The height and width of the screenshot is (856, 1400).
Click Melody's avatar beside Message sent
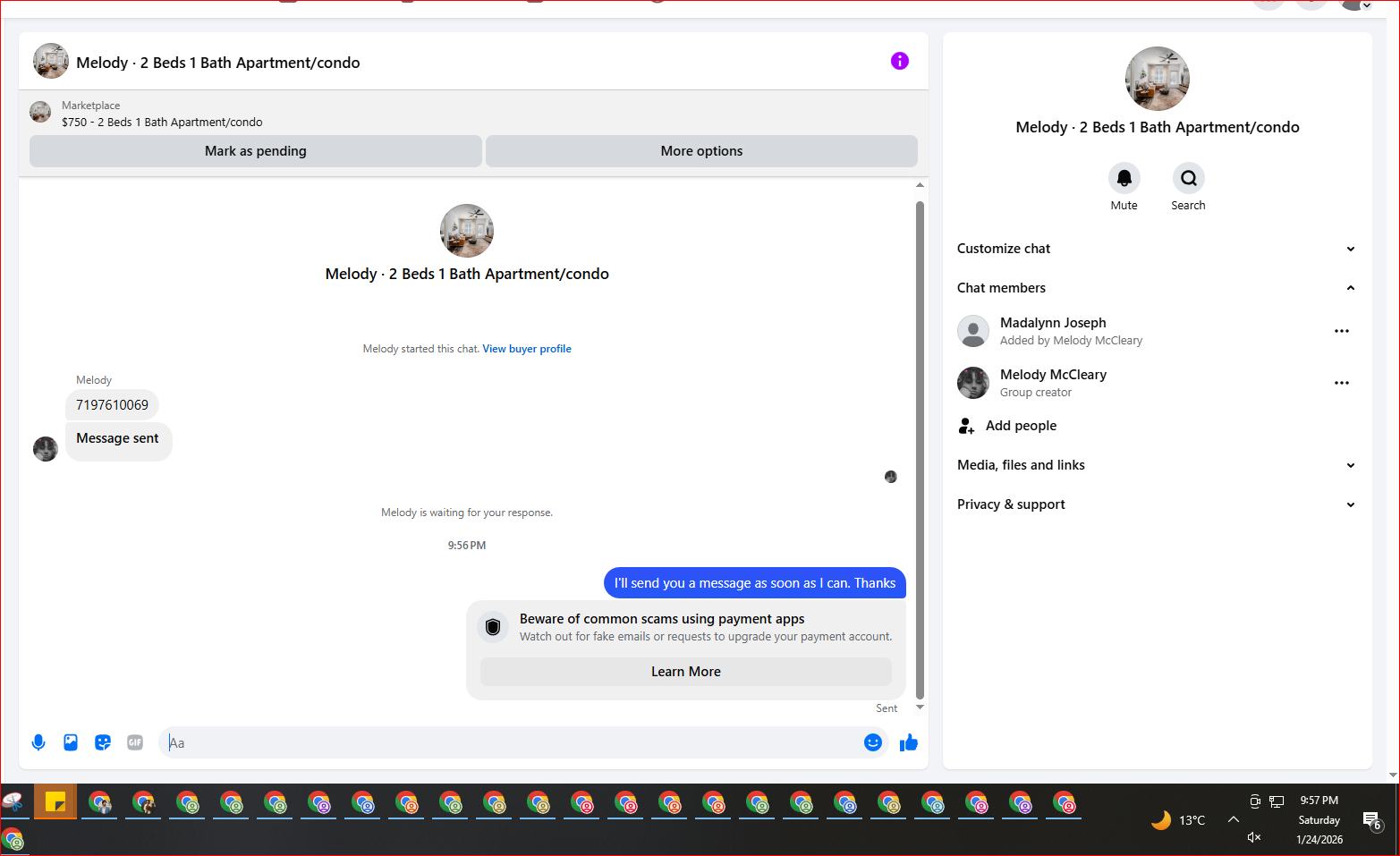[46, 449]
